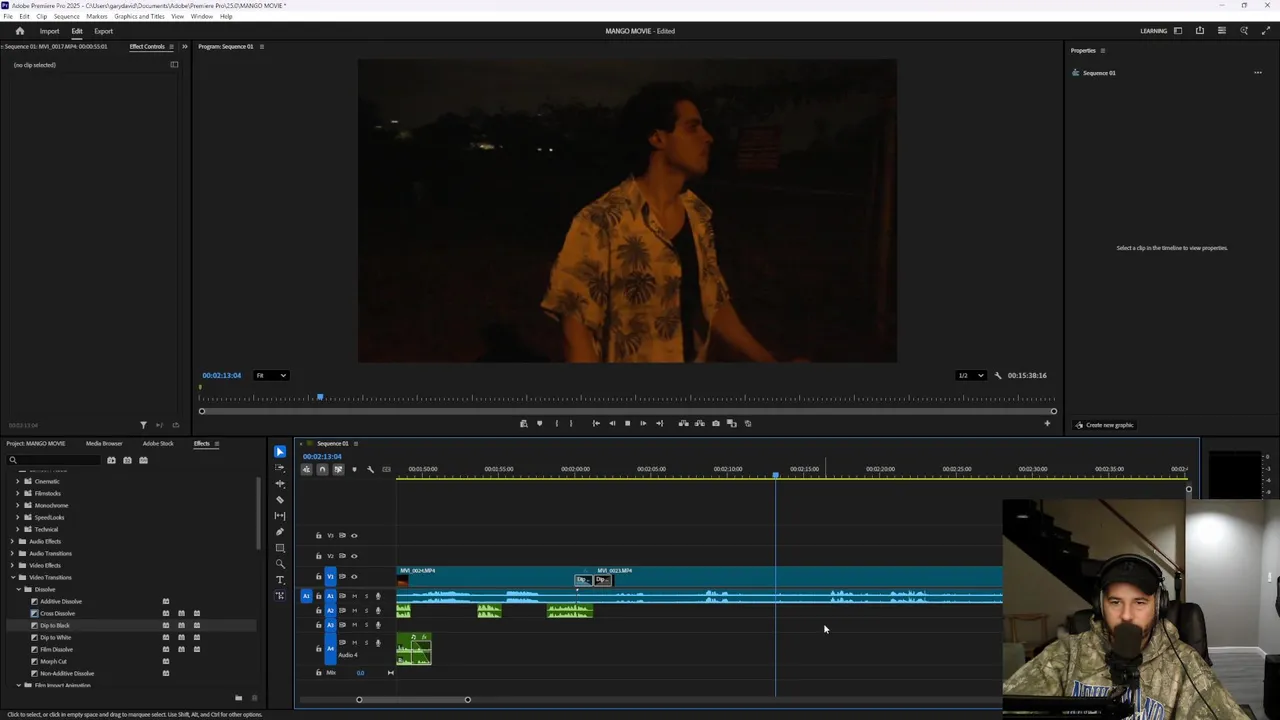Select the Ripple Edit tool
1280x720 pixels.
click(x=280, y=484)
